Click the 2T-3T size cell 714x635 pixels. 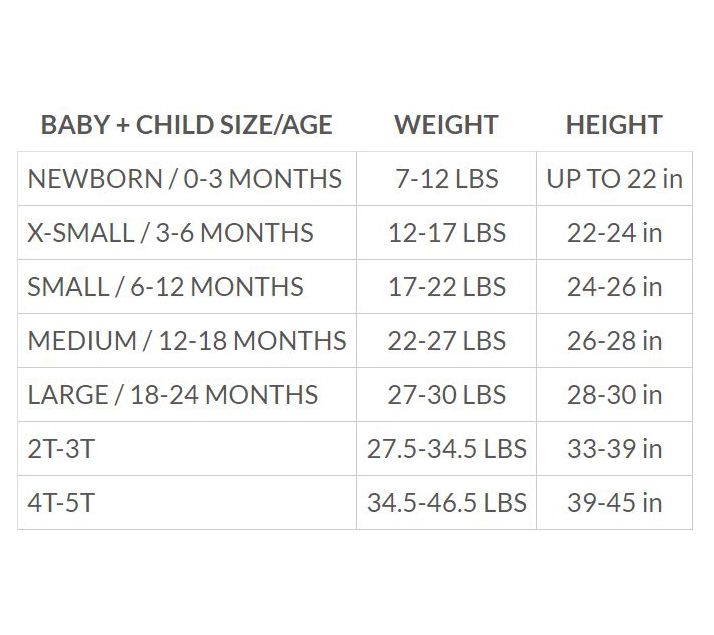(187, 449)
